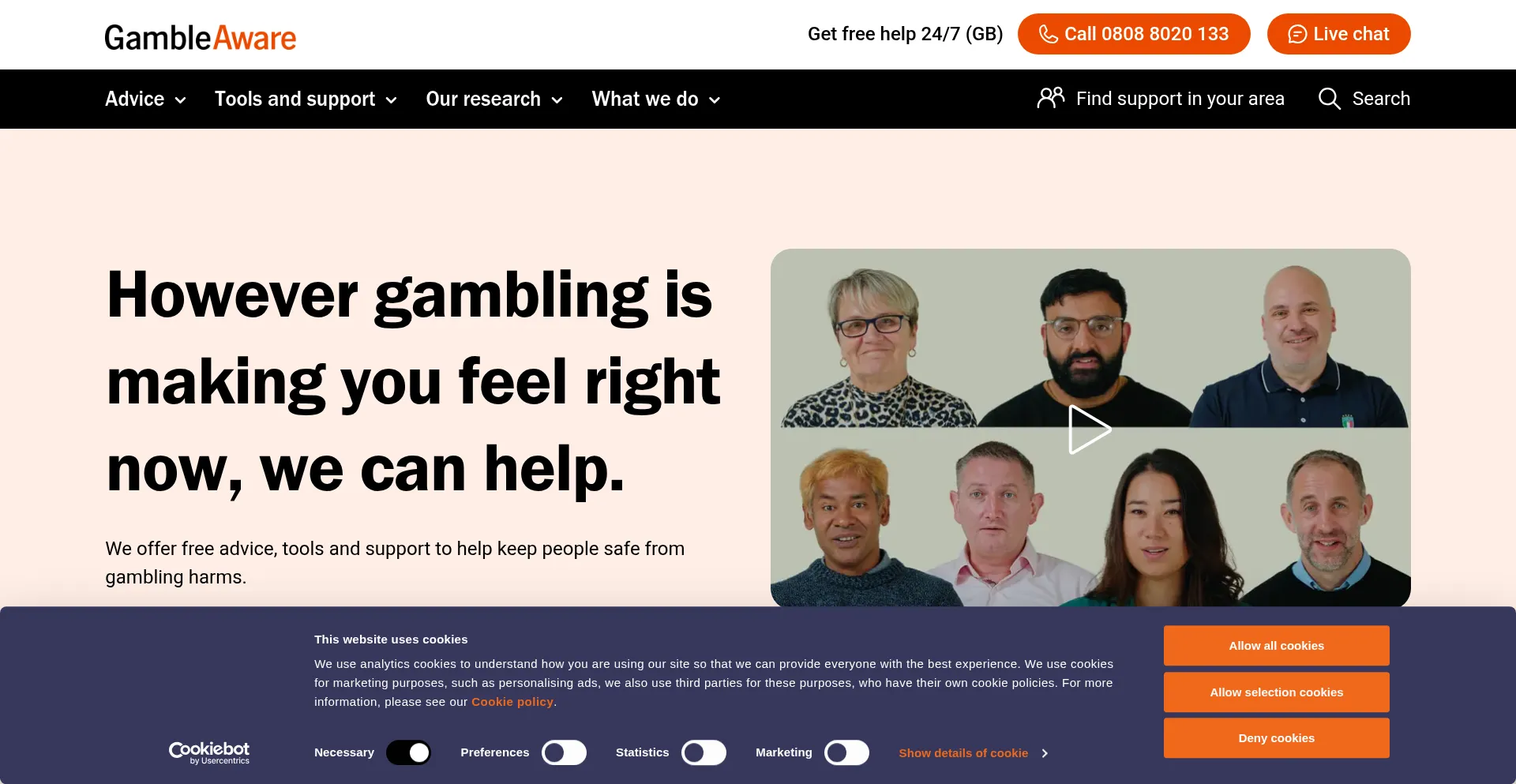Click the phone icon in the Call button
Screen dimensions: 1516x784
1048,34
